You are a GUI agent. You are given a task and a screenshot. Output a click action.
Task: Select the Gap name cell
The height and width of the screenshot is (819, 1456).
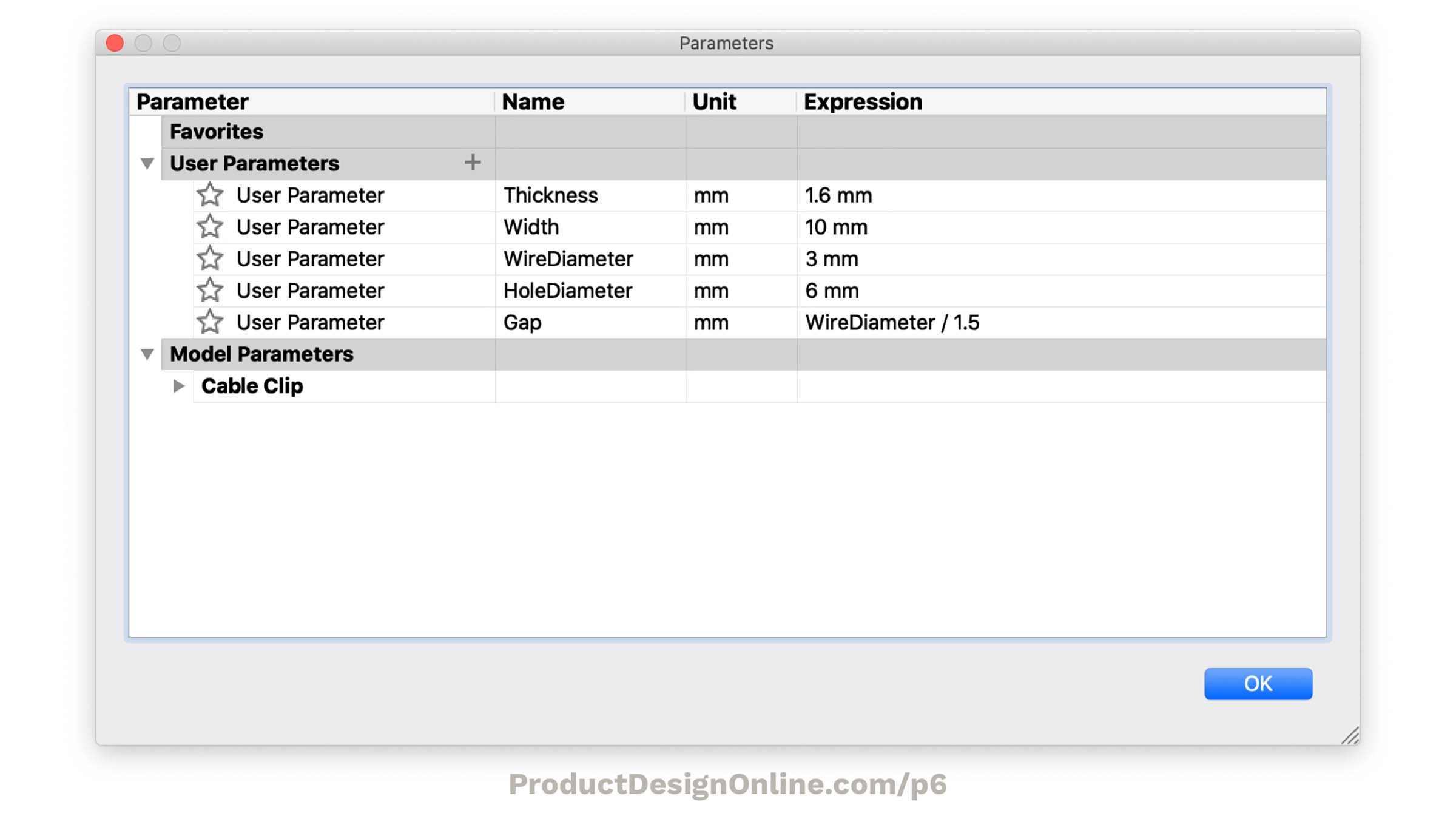590,323
